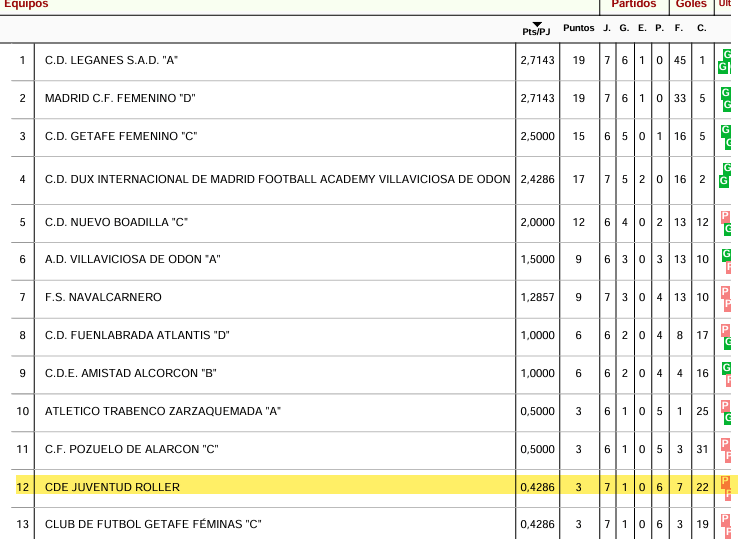Click 0,5000 in the Pozuelo de Alarcon row
This screenshot has width=738, height=539.
click(537, 450)
